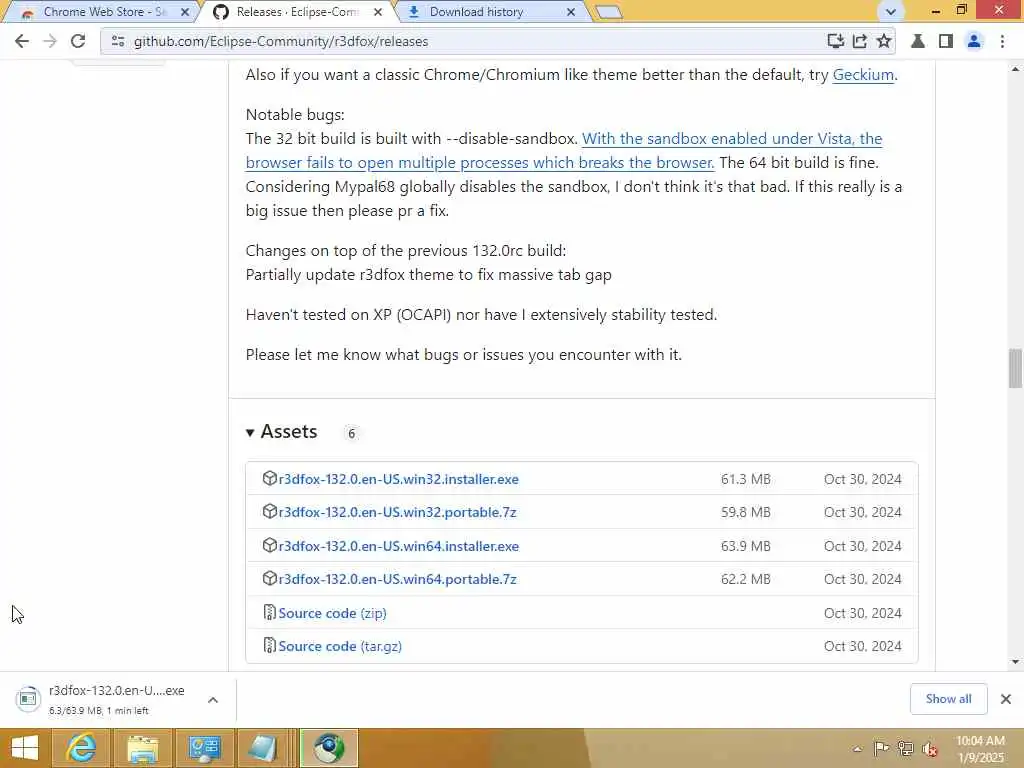The image size is (1024, 768).
Task: Bookmark this page with the star icon
Action: click(884, 41)
